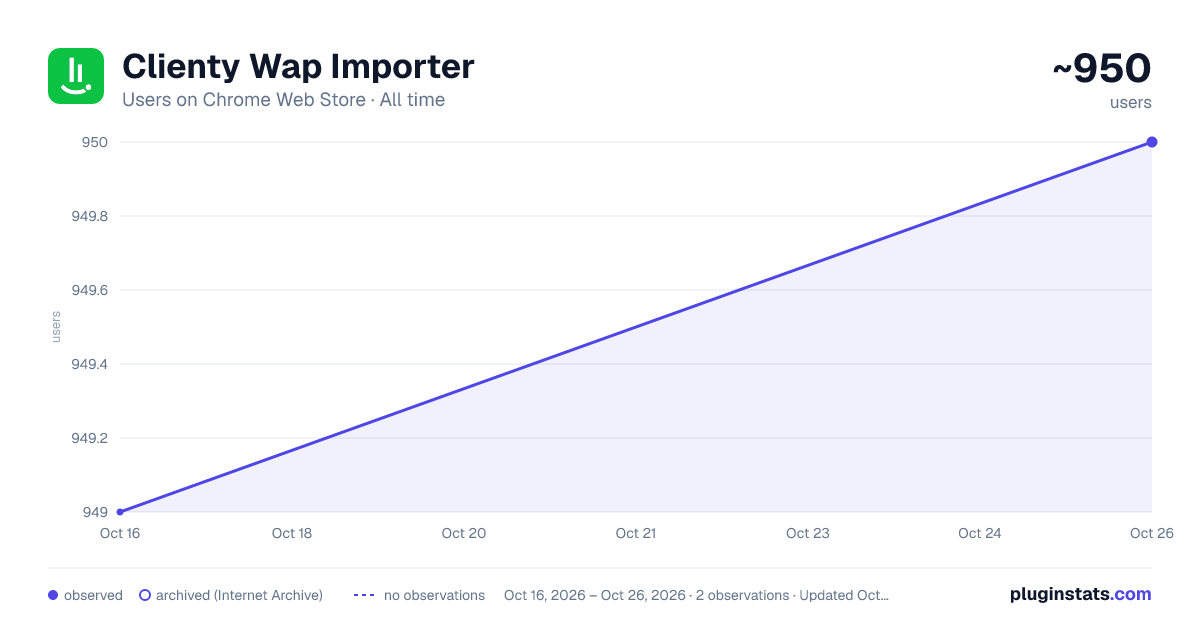
Task: Click the vertical 'users' y-axis title
Action: [56, 327]
